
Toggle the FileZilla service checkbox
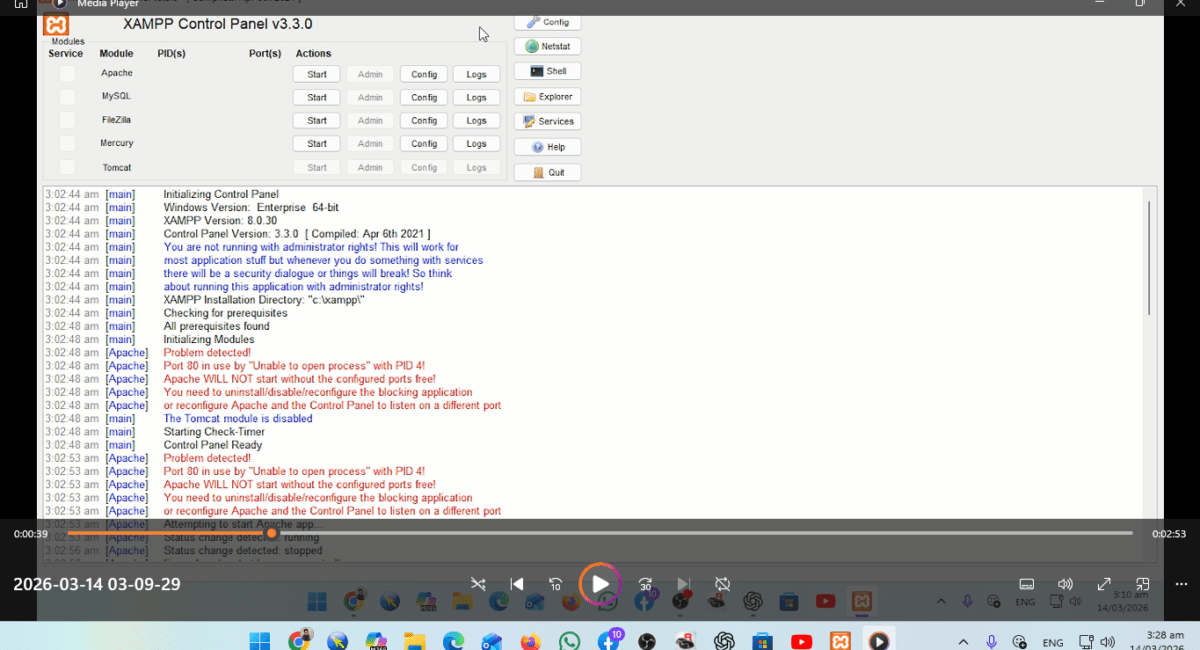(67, 120)
